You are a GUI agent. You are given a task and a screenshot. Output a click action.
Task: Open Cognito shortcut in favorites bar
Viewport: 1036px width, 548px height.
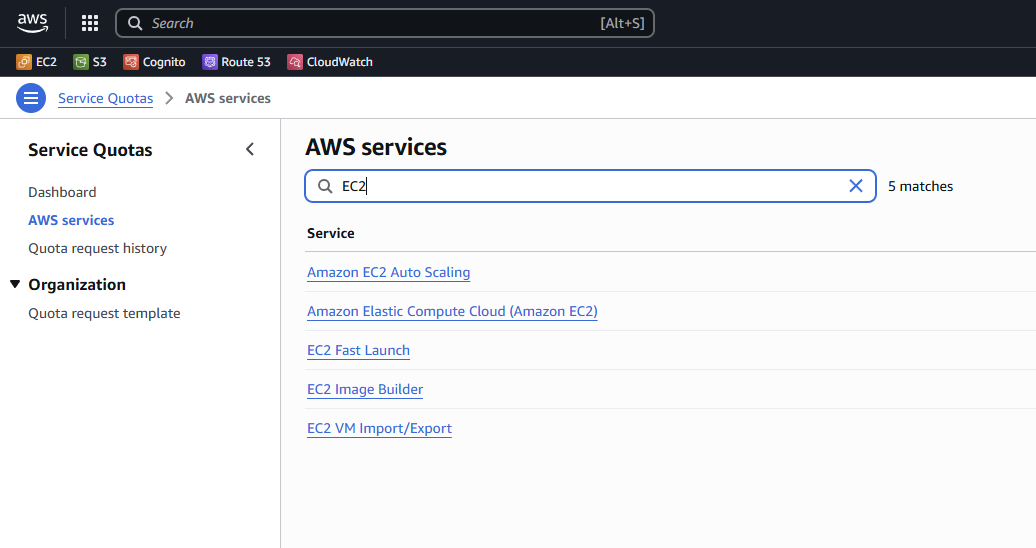click(x=154, y=62)
